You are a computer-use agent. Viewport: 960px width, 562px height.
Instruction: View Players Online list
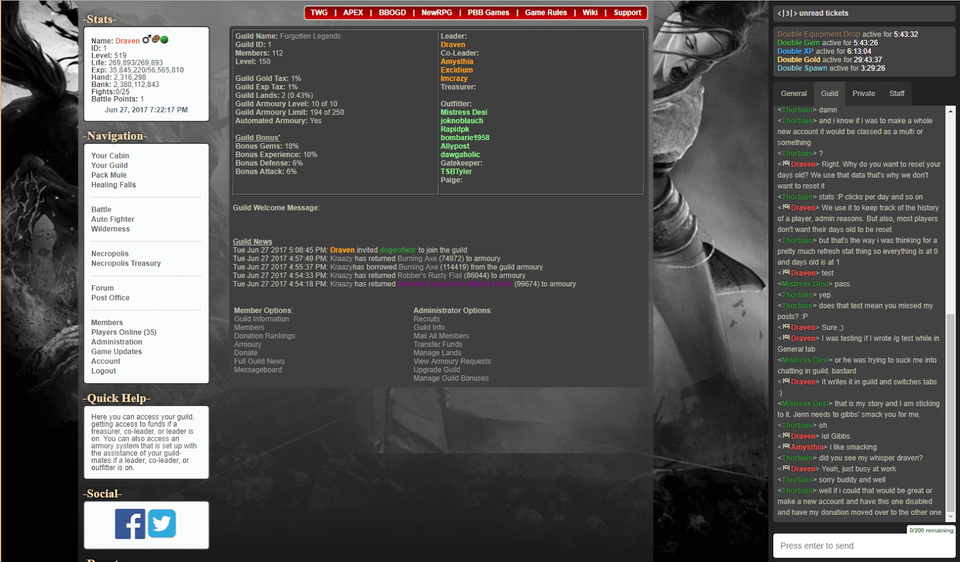coord(123,332)
